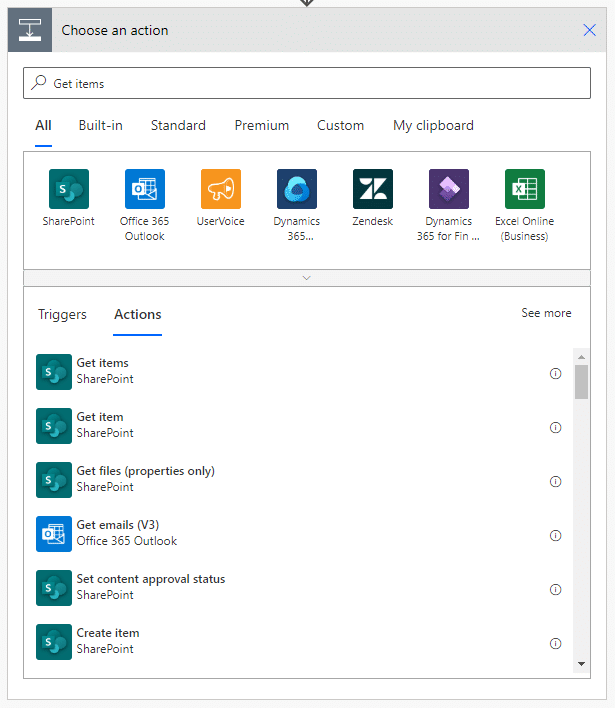
Task: Choose the Create item action
Action: (298, 642)
